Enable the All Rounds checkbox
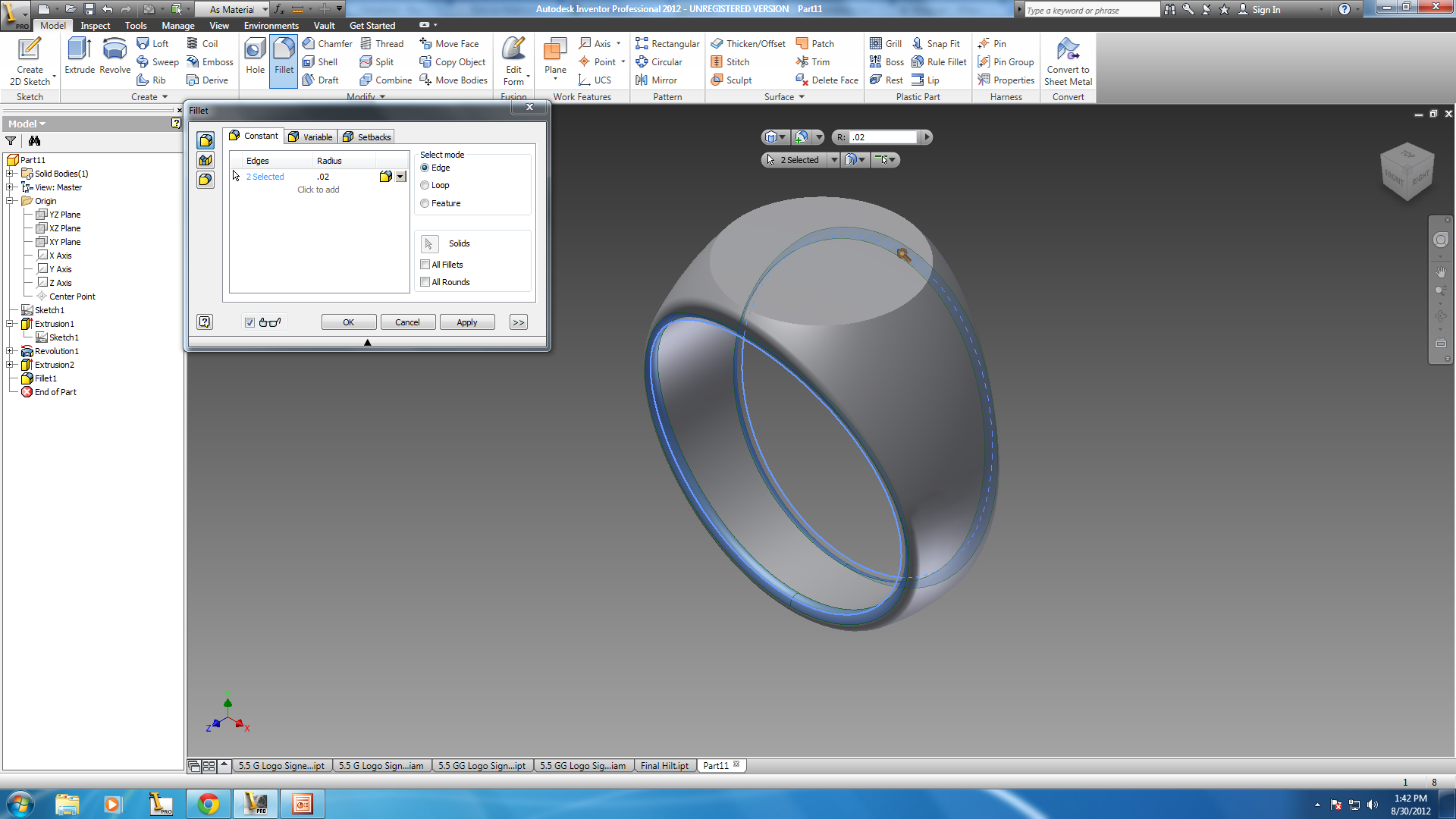This screenshot has height=819, width=1456. tap(425, 282)
